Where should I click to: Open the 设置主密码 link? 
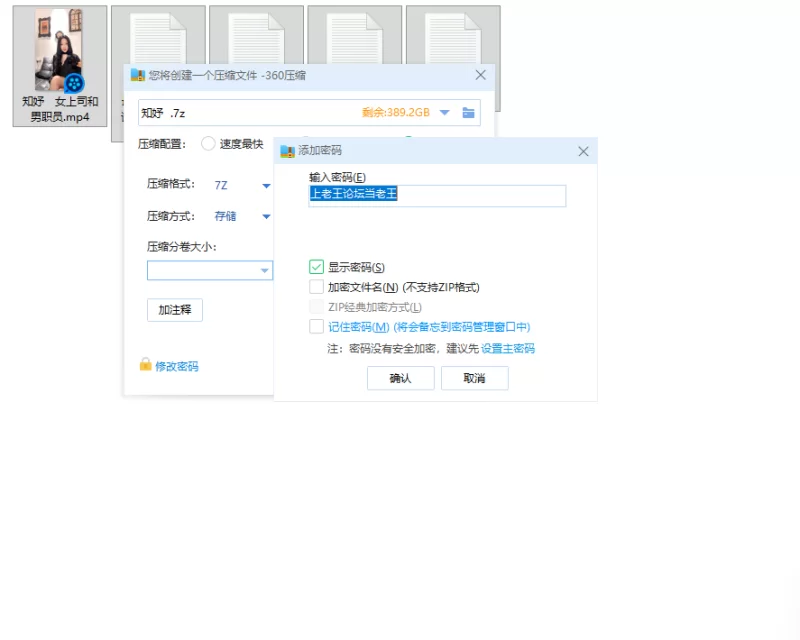(x=508, y=349)
